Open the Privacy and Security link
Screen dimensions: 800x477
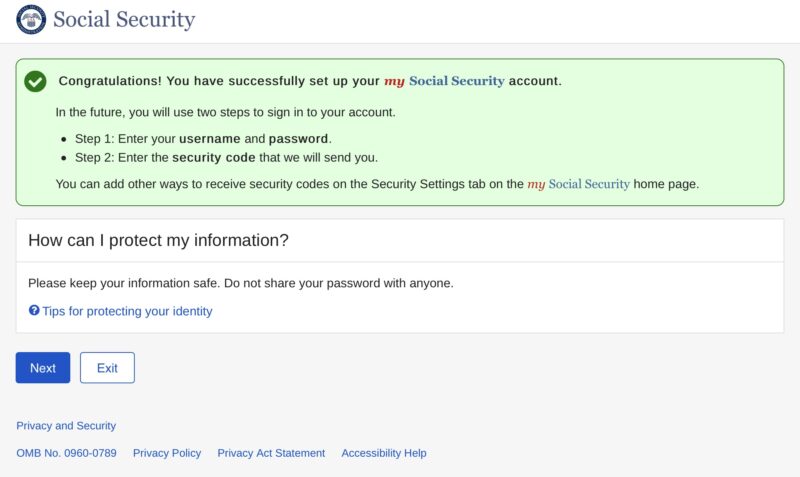coord(66,425)
